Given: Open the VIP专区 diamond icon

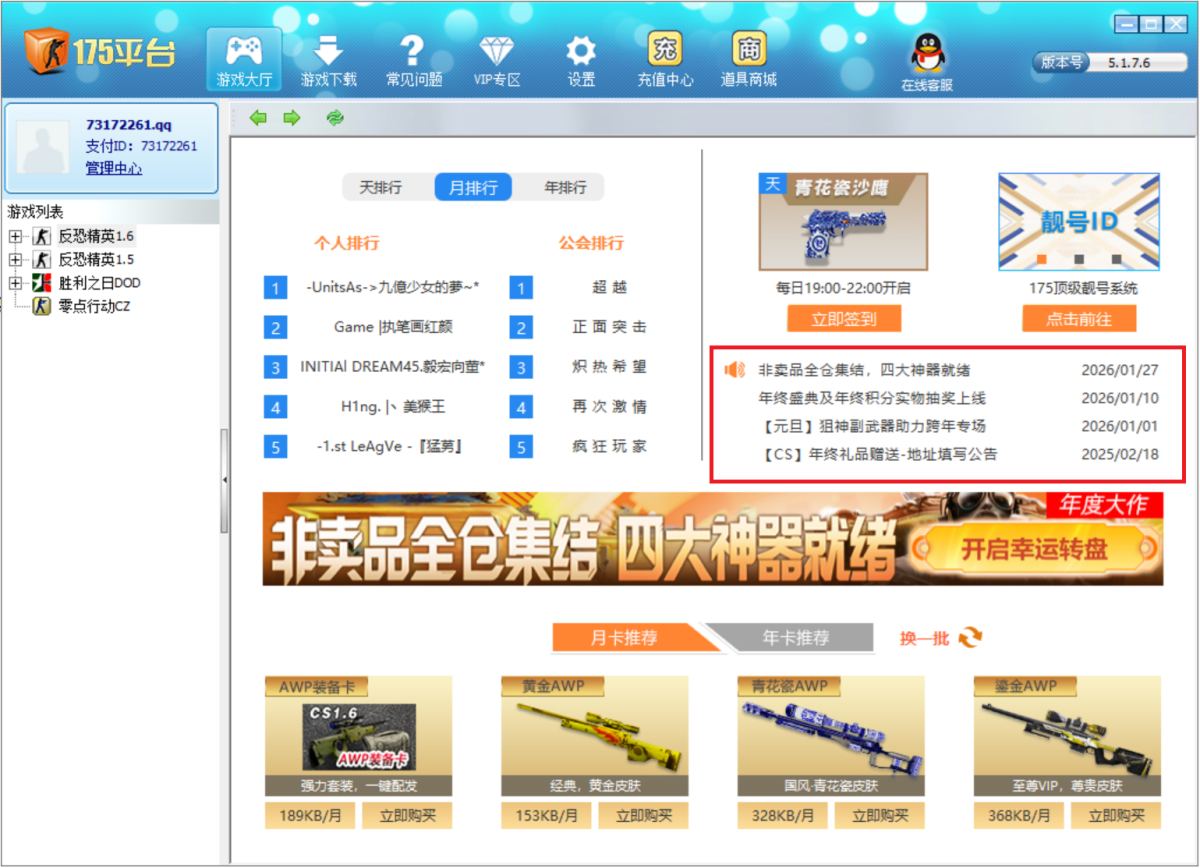Looking at the screenshot, I should [496, 51].
